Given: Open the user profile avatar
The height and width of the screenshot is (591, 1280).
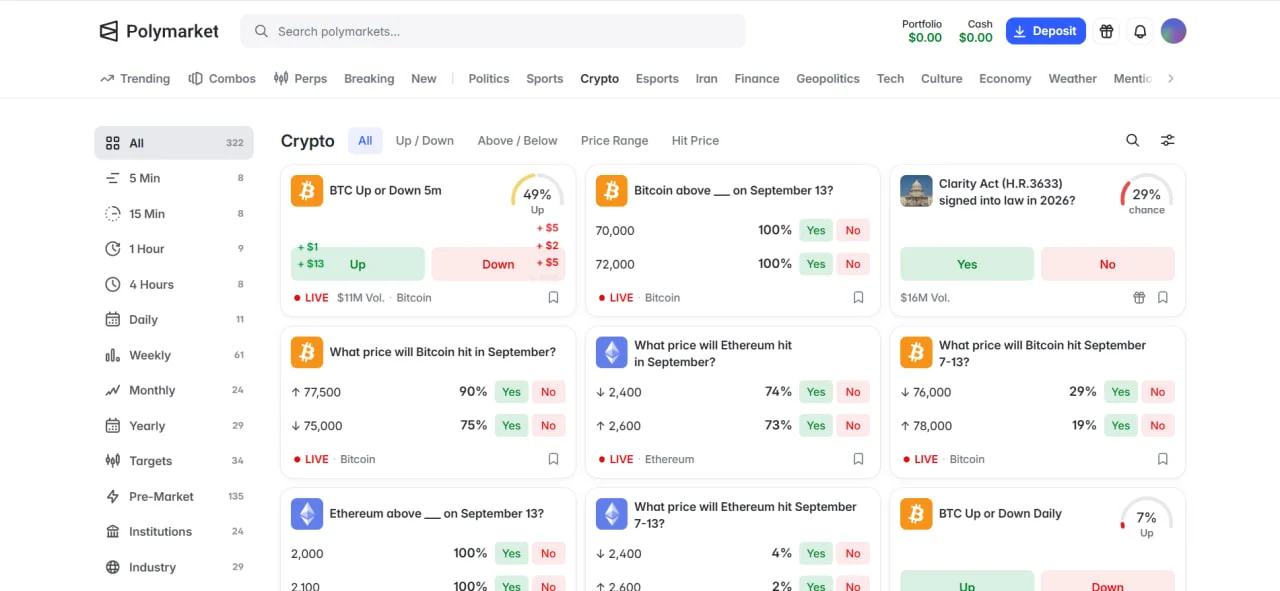Looking at the screenshot, I should (x=1173, y=31).
